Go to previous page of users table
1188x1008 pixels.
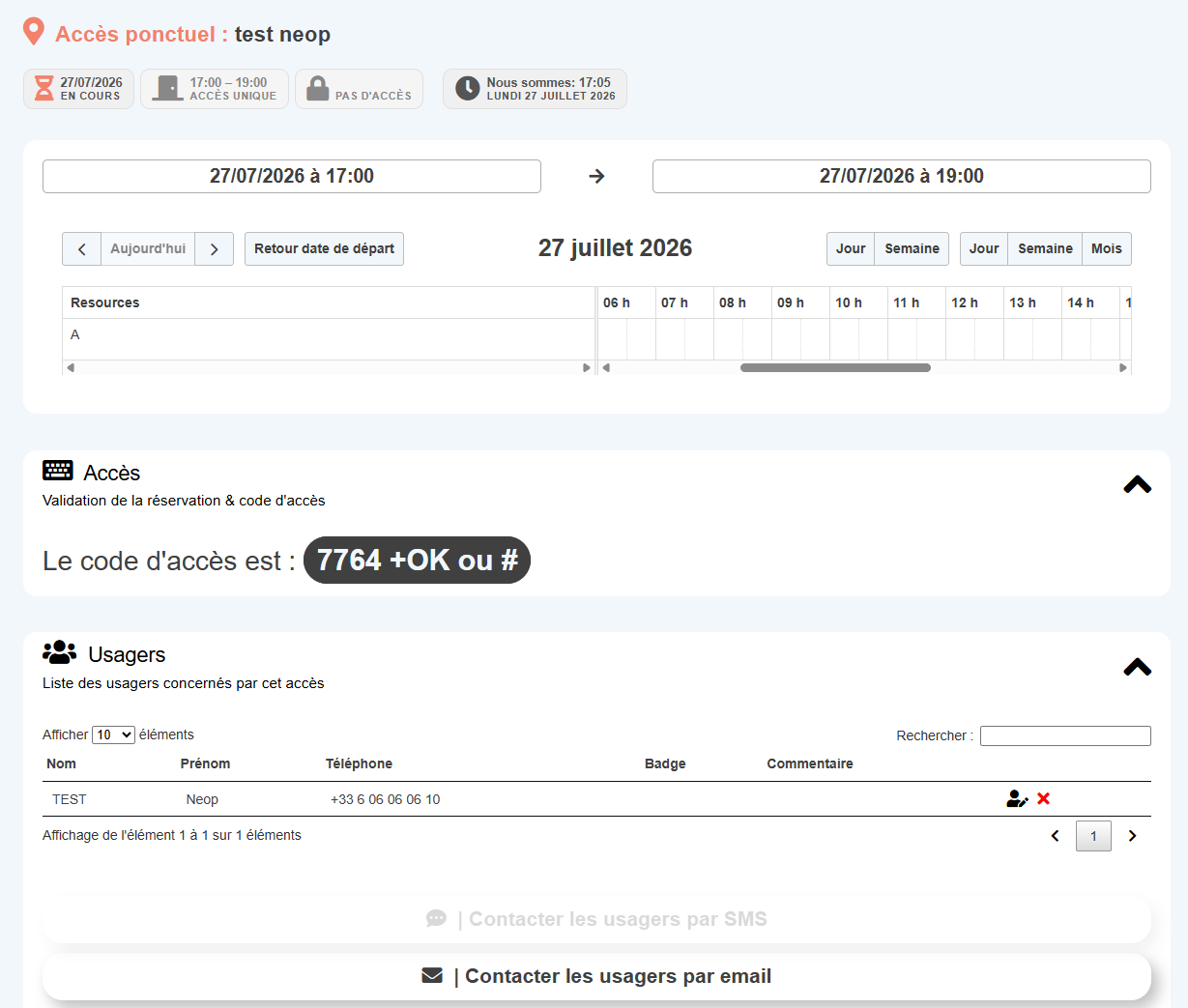(1056, 836)
